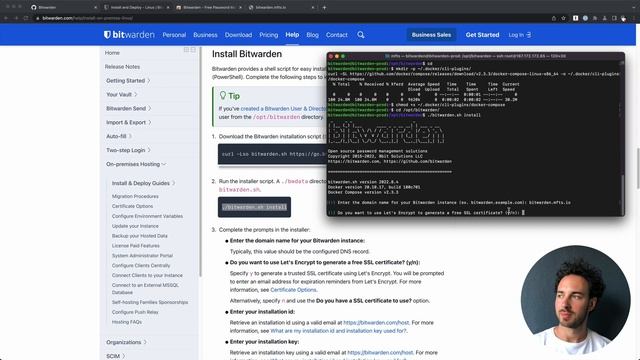Open Business menu in navbar
This screenshot has width=640, height=360.
(205, 35)
